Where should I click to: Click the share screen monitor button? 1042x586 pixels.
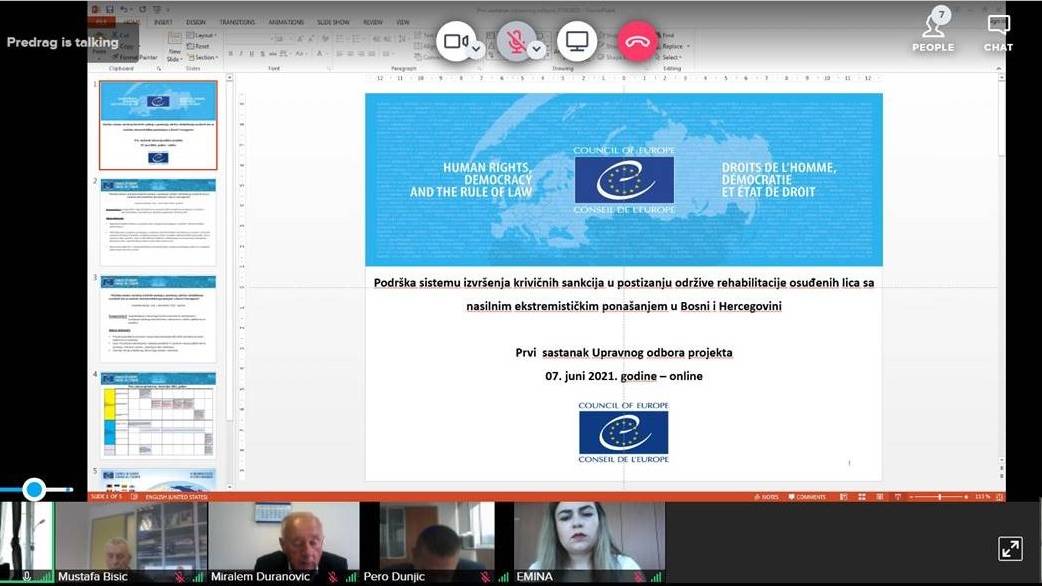(x=576, y=41)
